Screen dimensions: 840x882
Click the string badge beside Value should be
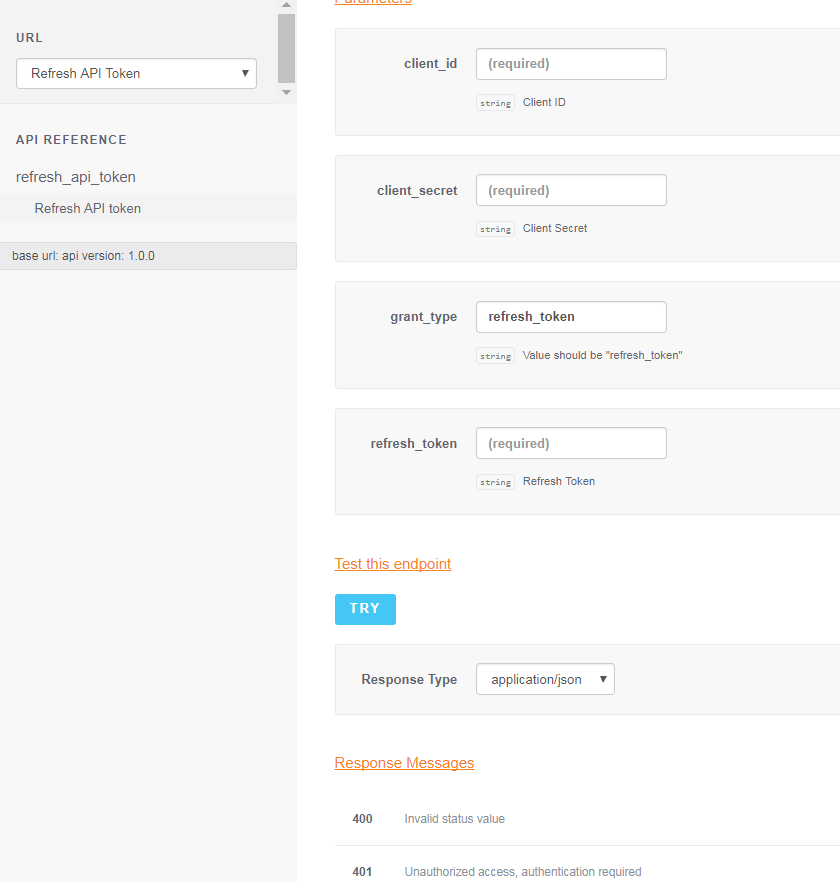pos(495,356)
